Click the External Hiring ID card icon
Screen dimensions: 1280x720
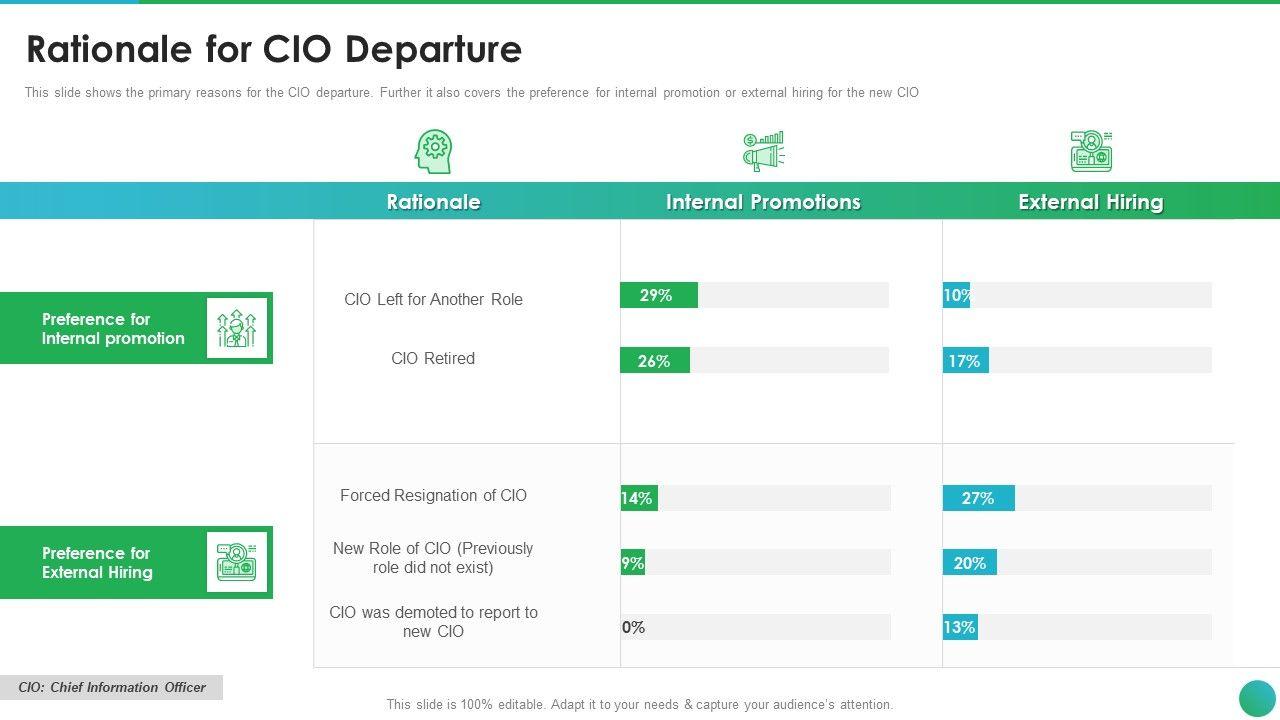[x=1091, y=151]
